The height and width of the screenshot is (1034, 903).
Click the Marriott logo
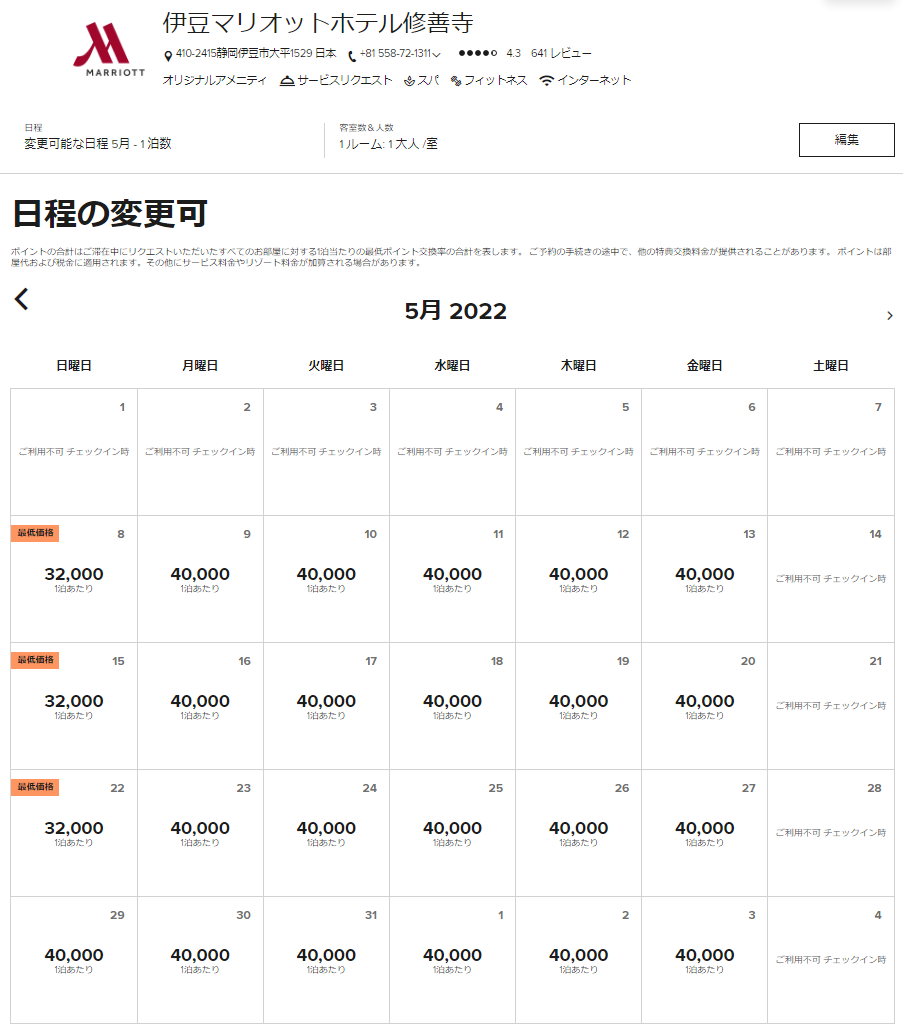(109, 51)
